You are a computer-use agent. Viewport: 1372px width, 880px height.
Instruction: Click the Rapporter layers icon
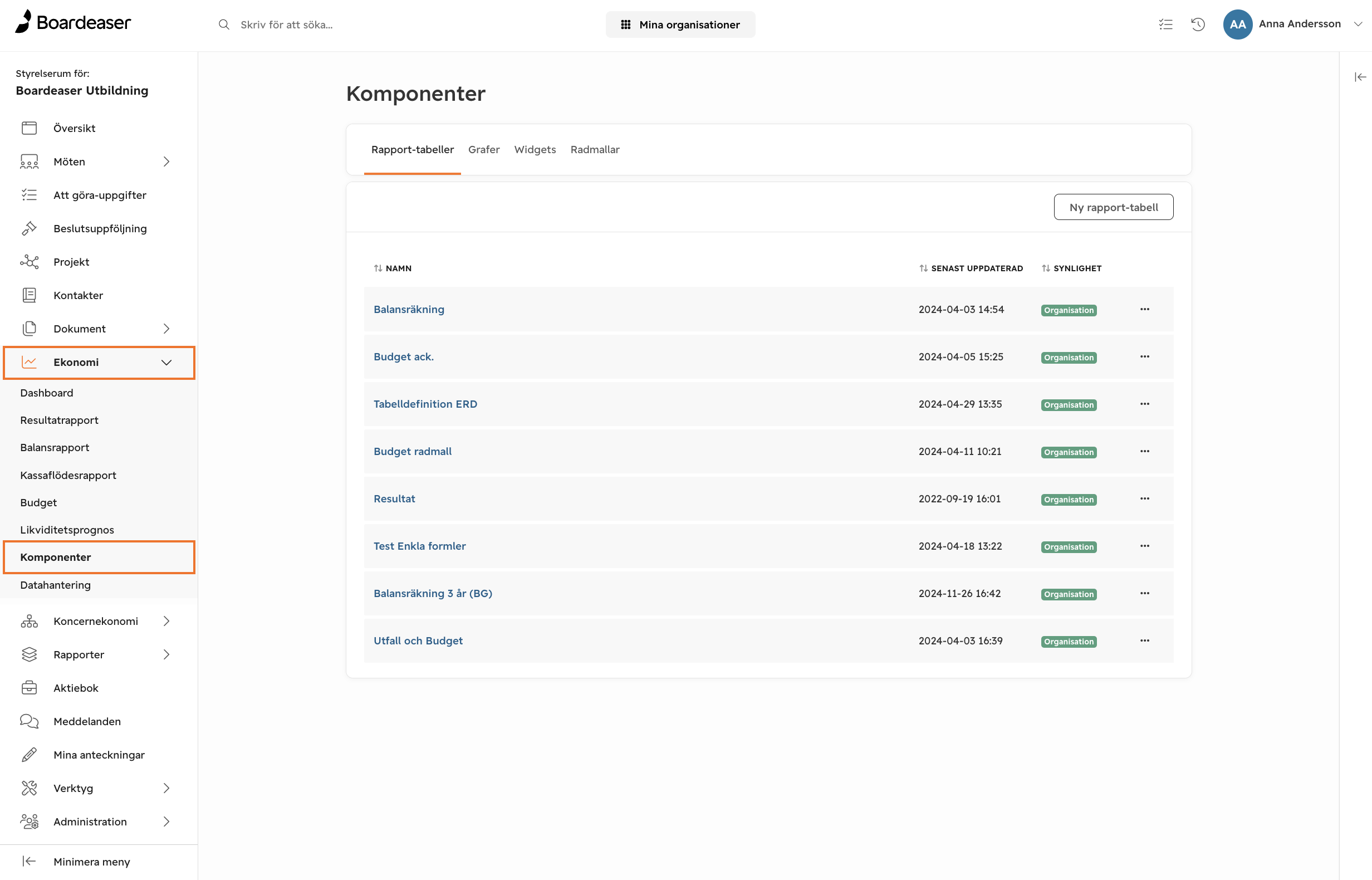[x=29, y=654]
